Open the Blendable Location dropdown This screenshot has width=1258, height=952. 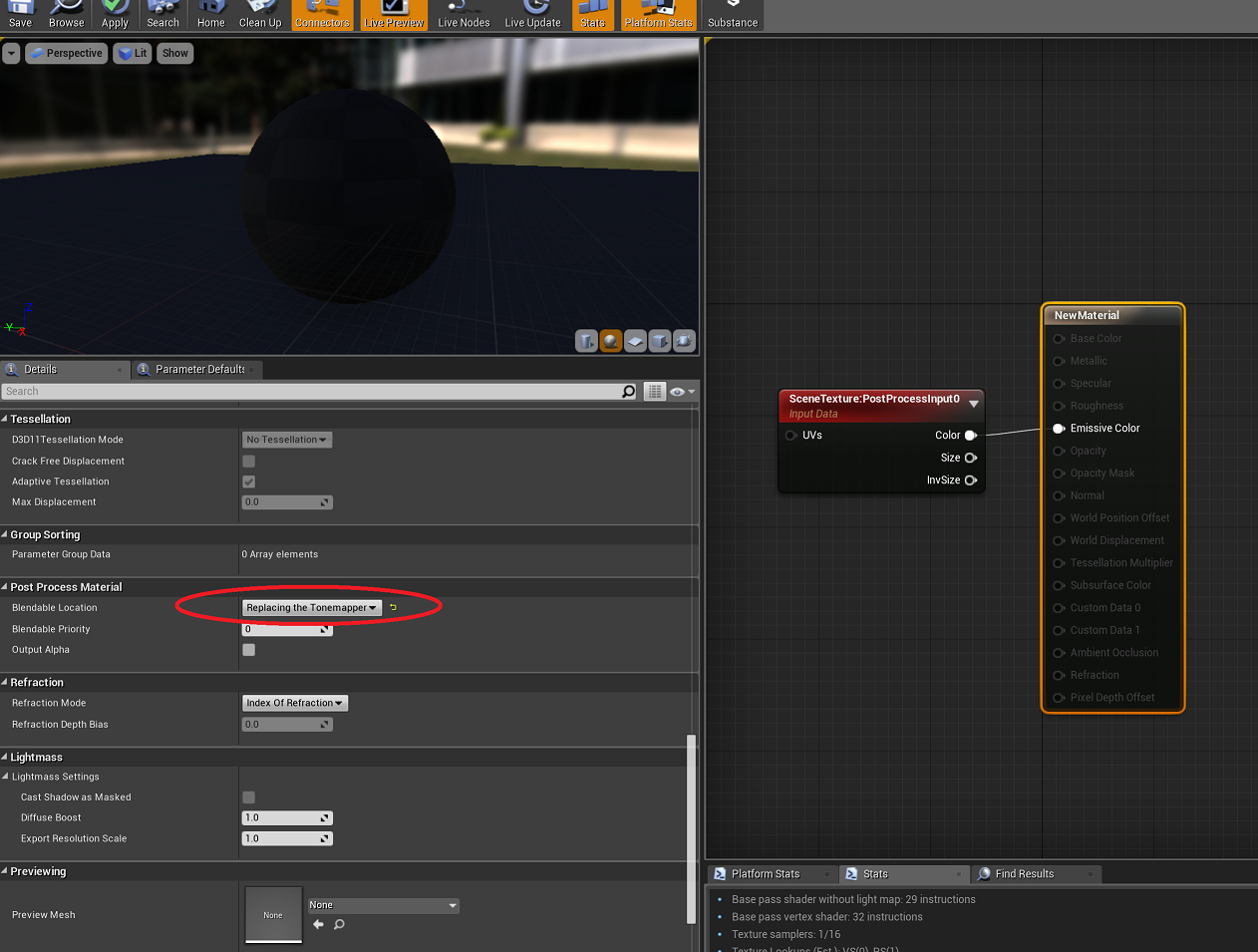pyautogui.click(x=310, y=607)
